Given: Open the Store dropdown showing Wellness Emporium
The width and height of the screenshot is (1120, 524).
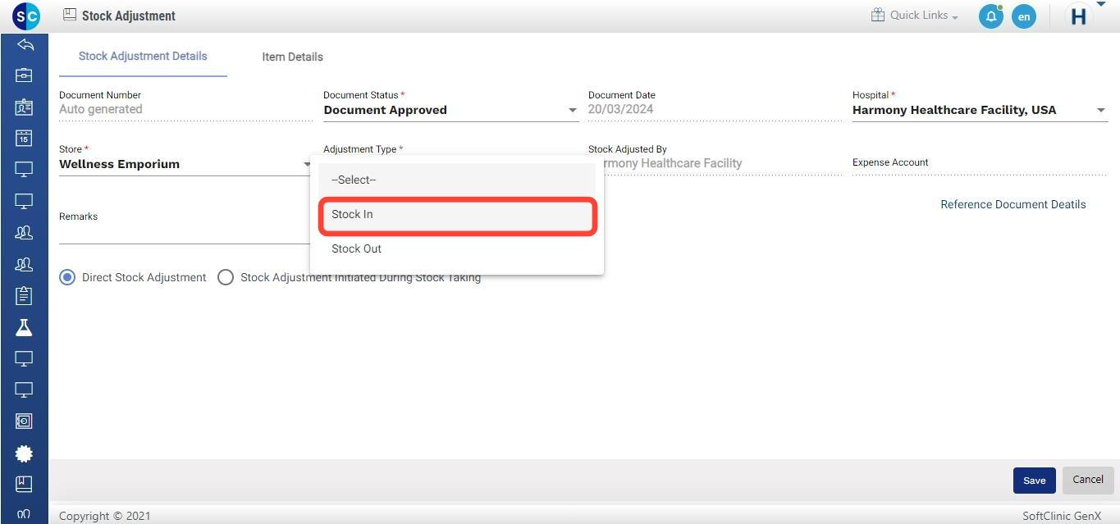Looking at the screenshot, I should pos(186,164).
